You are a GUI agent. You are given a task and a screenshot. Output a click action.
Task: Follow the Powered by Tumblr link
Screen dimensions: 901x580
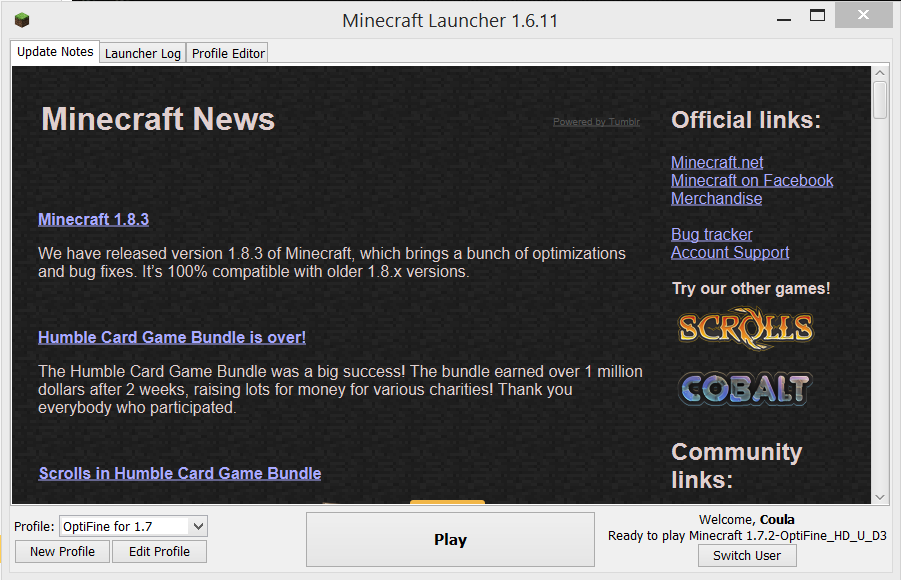pyautogui.click(x=596, y=122)
